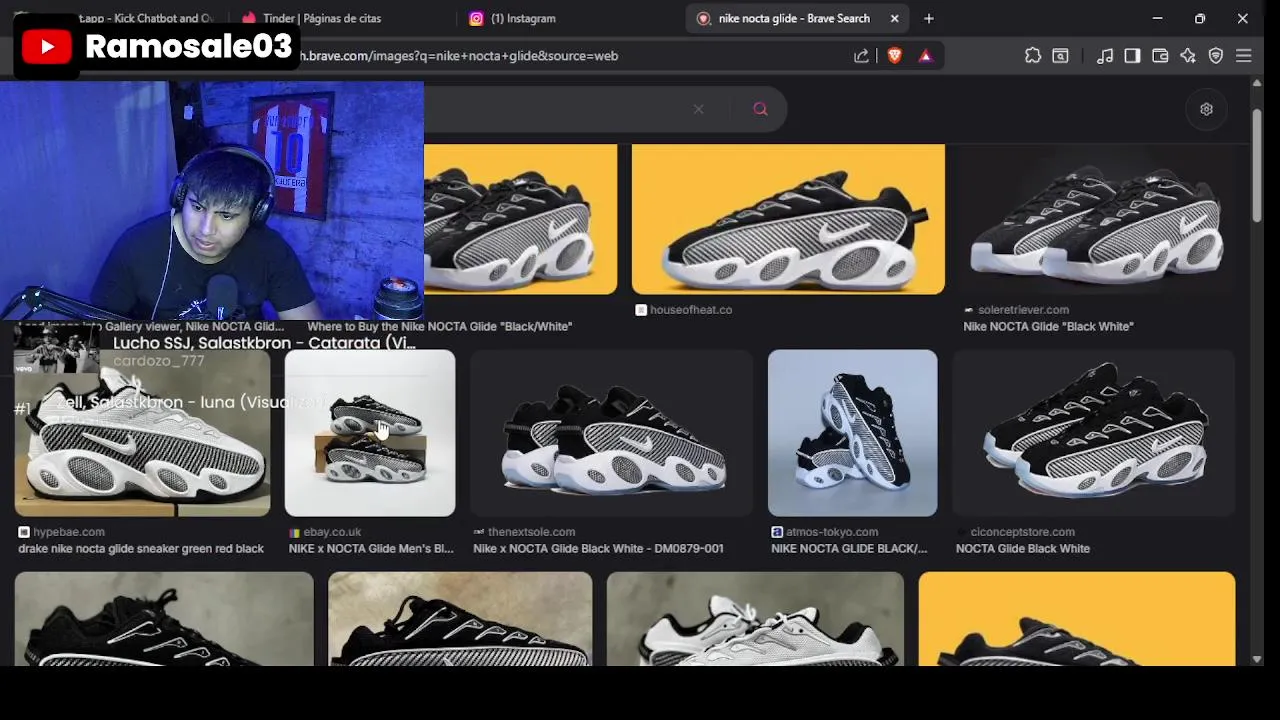Open the houseofheat.co source link
The height and width of the screenshot is (720, 1280).
684,310
